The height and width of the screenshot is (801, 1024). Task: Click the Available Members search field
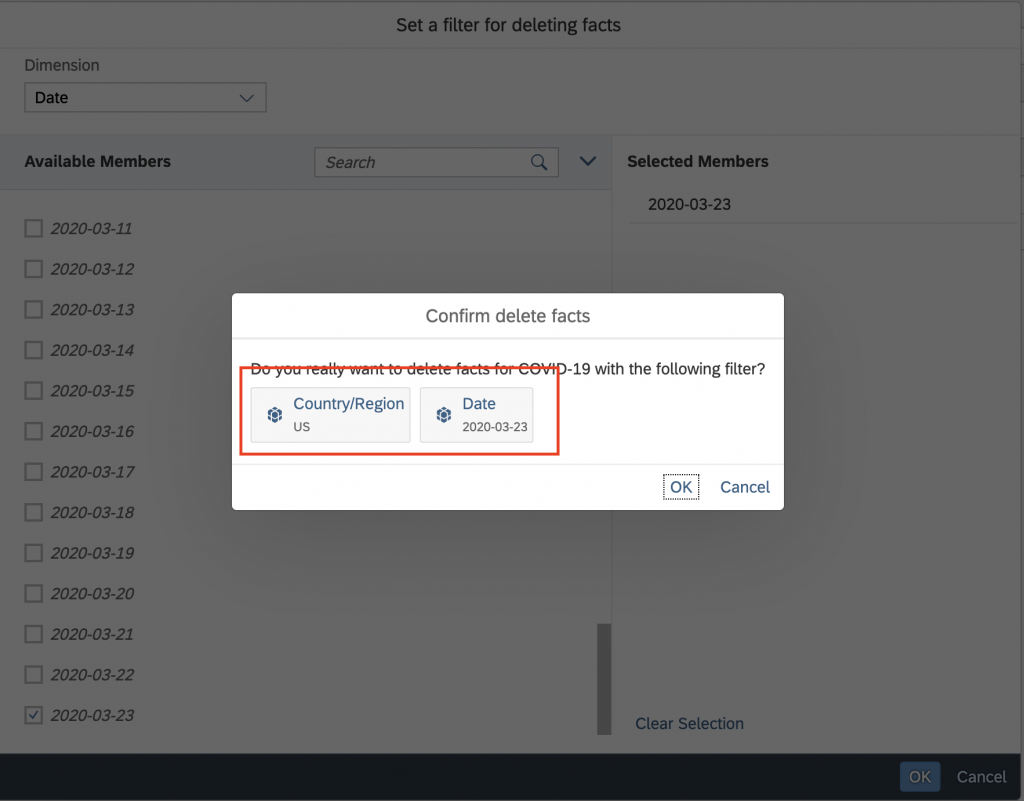point(436,162)
